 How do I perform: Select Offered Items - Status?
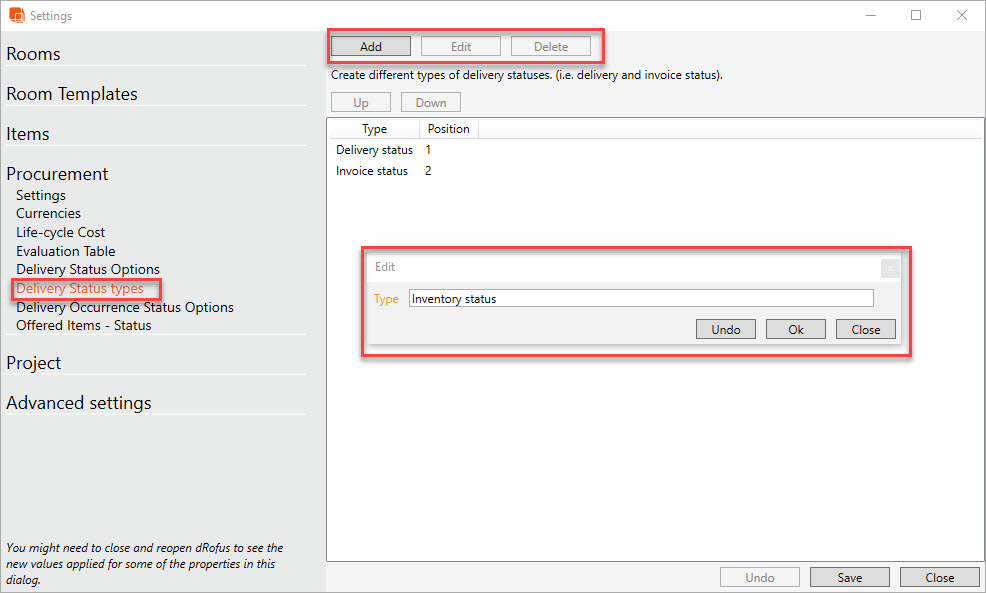tap(84, 325)
